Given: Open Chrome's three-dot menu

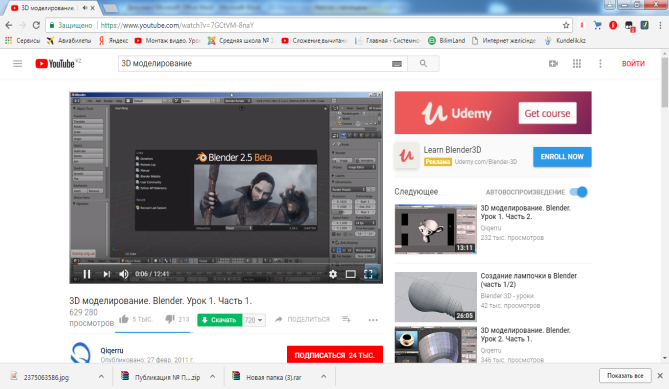Looking at the screenshot, I should pos(661,26).
